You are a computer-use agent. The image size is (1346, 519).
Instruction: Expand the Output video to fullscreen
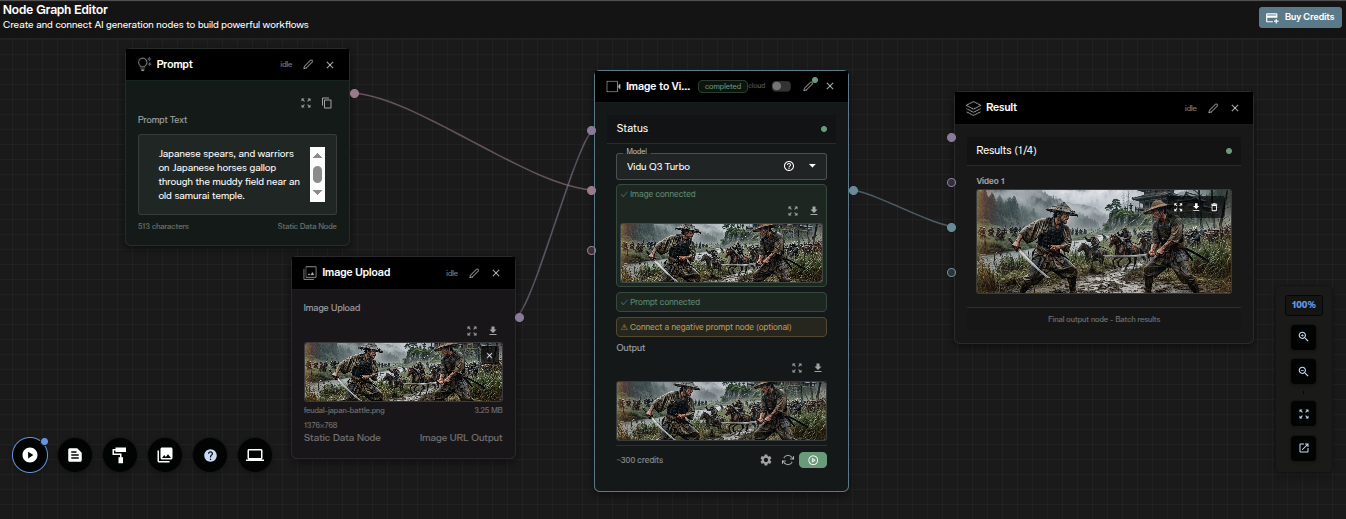pyautogui.click(x=797, y=368)
